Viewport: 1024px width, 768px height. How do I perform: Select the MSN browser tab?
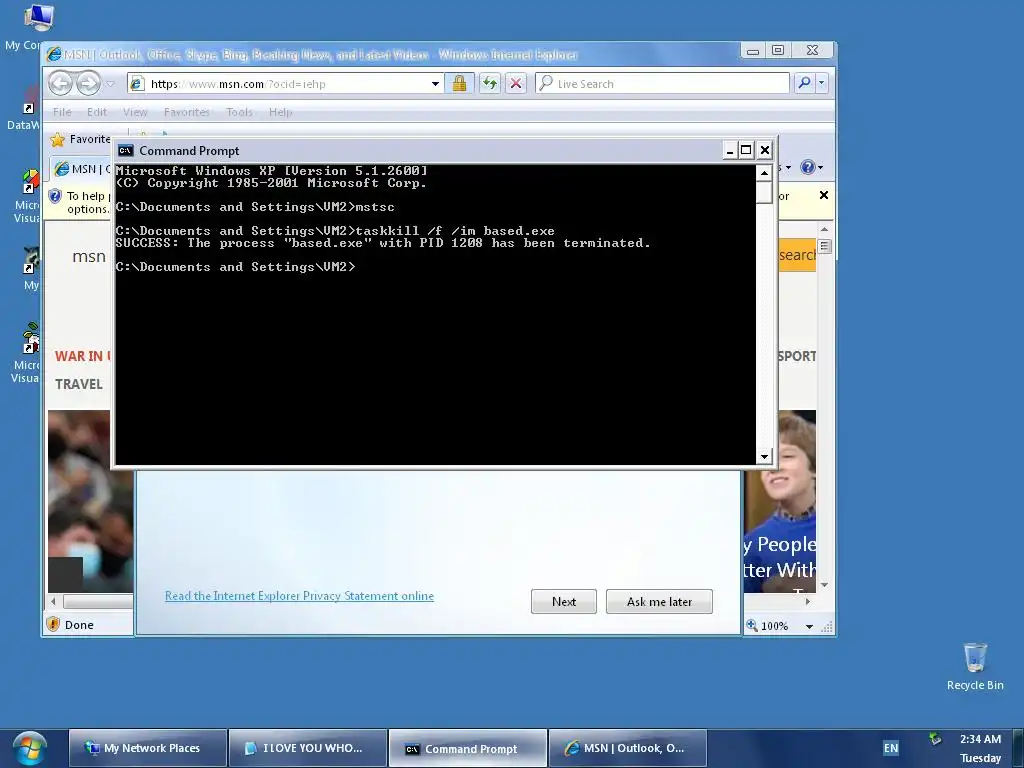81,169
